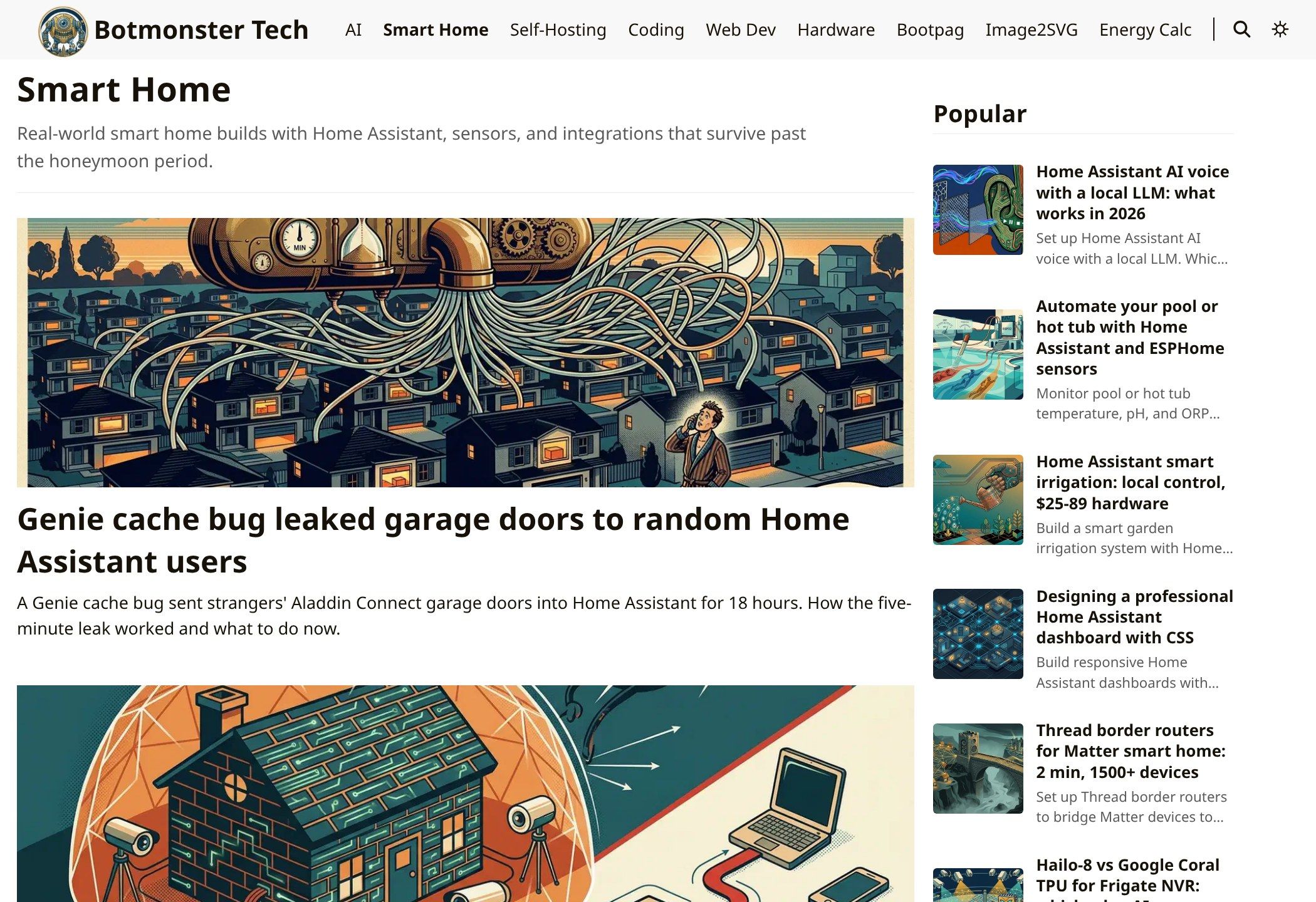This screenshot has height=902, width=1316.
Task: Open the pool or hot tub article thumbnail
Action: [978, 355]
